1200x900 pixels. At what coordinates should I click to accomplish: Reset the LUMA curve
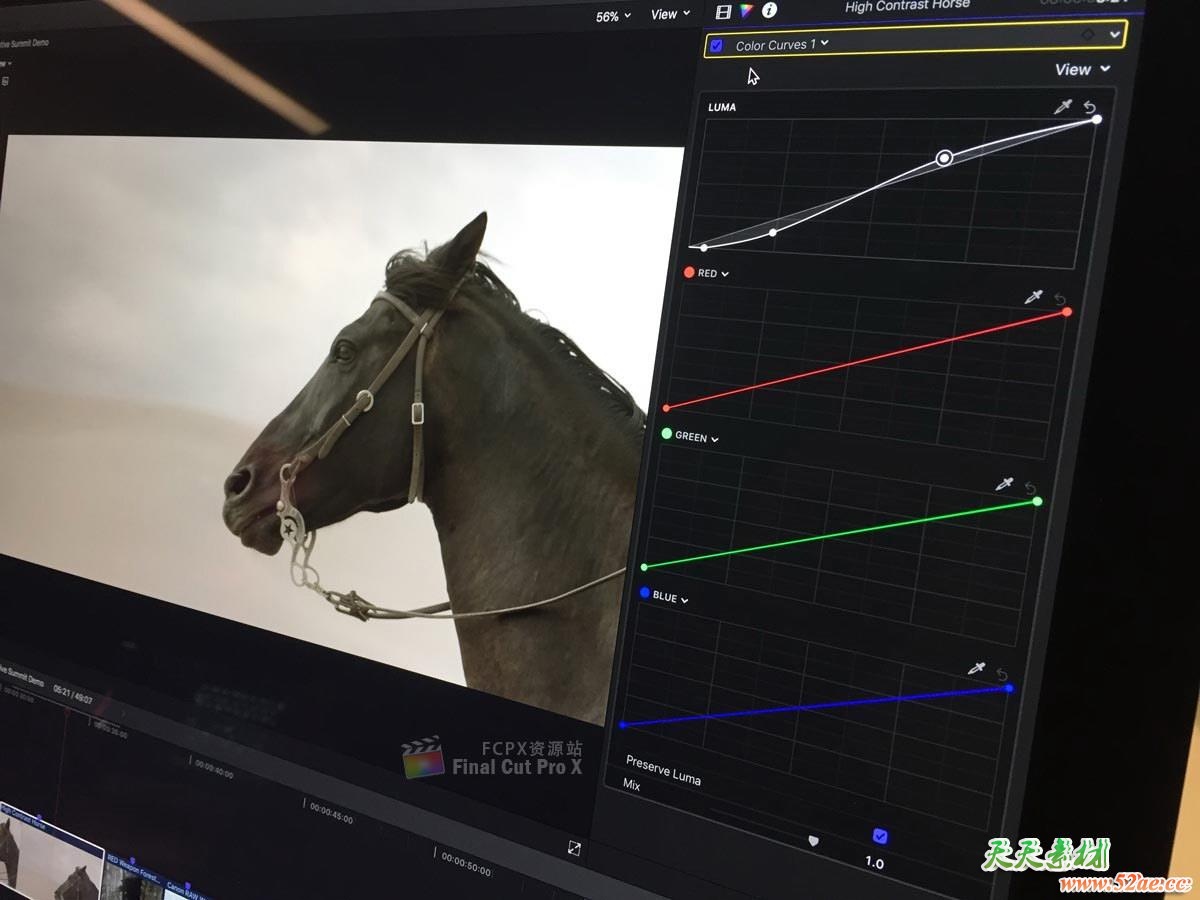coord(1090,108)
